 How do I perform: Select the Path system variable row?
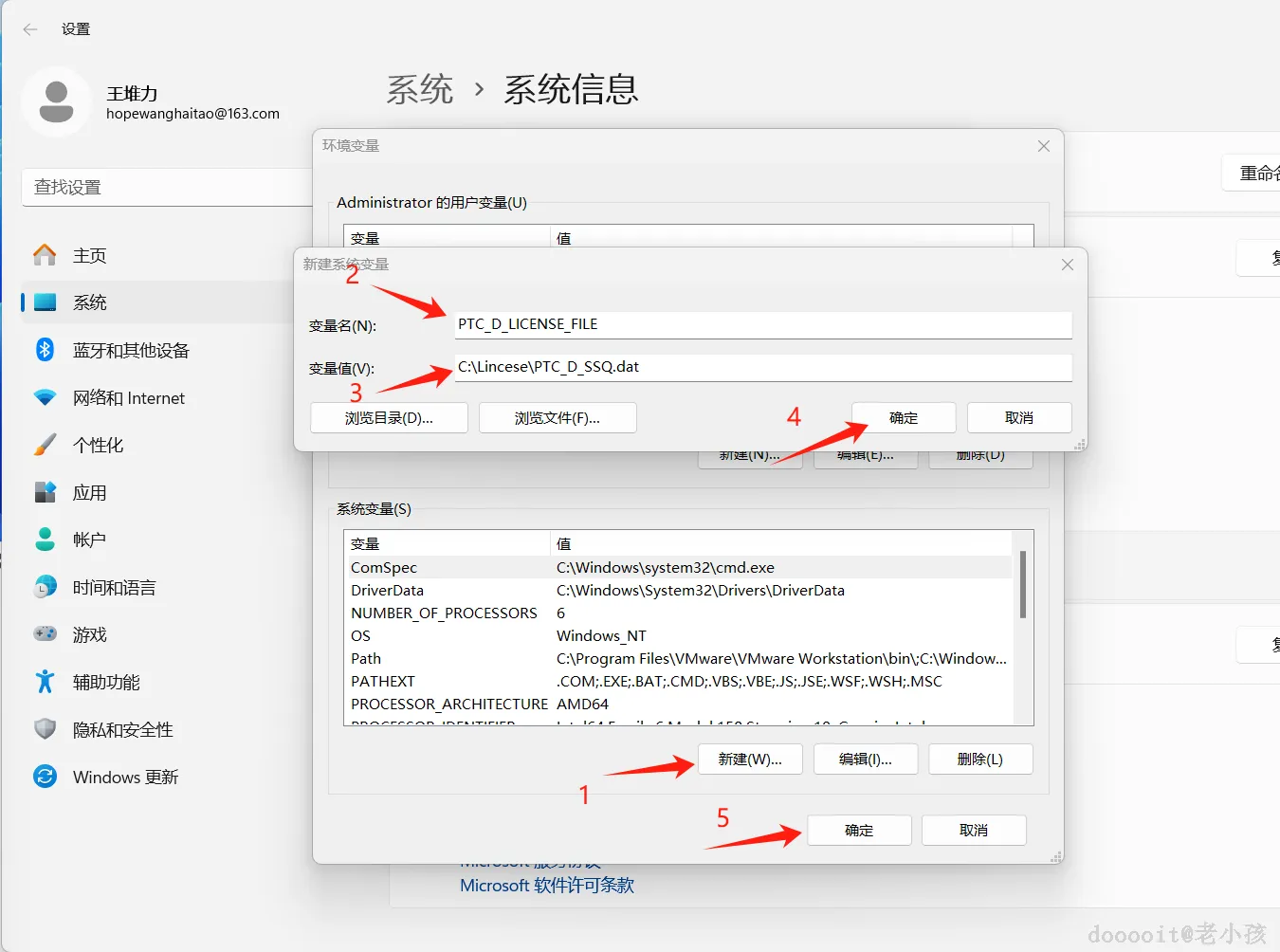678,659
